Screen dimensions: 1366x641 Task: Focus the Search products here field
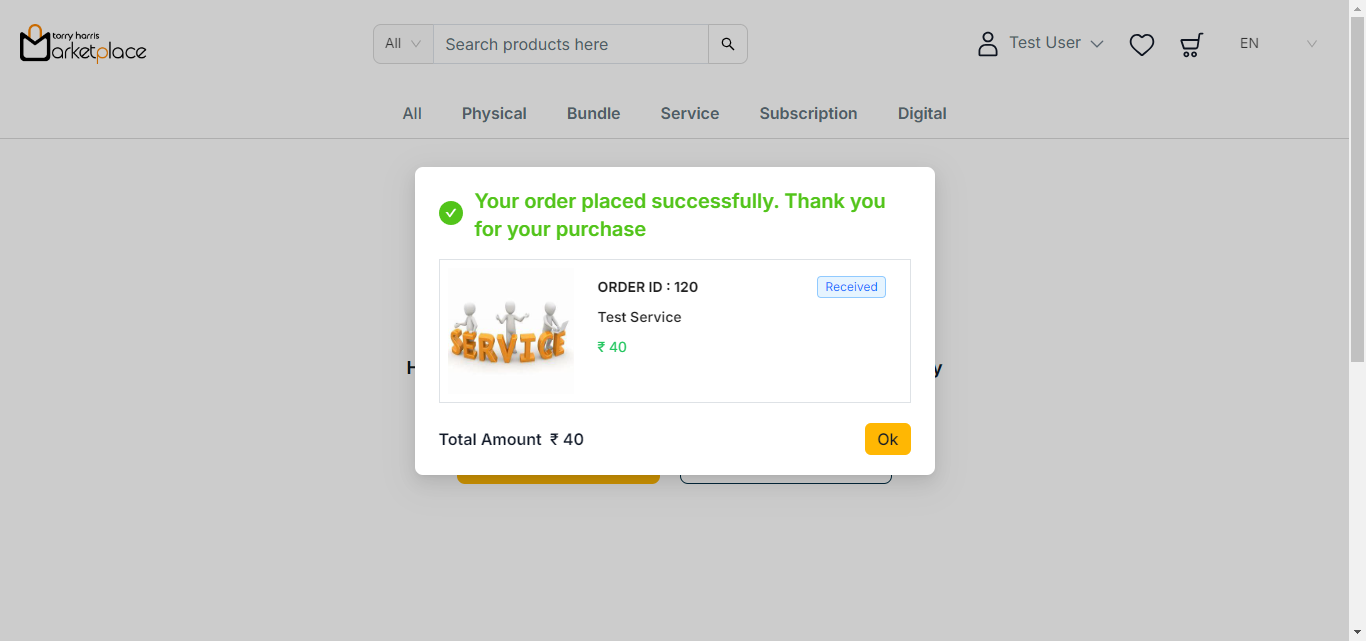(570, 44)
